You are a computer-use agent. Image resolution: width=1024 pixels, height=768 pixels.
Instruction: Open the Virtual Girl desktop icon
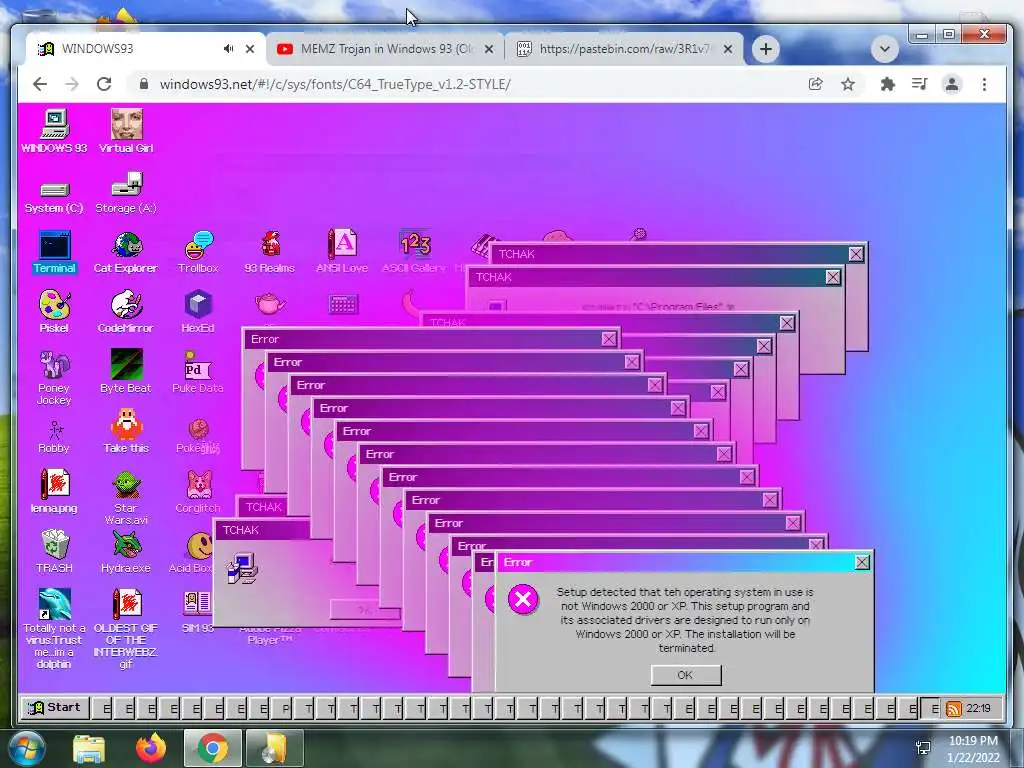[126, 131]
